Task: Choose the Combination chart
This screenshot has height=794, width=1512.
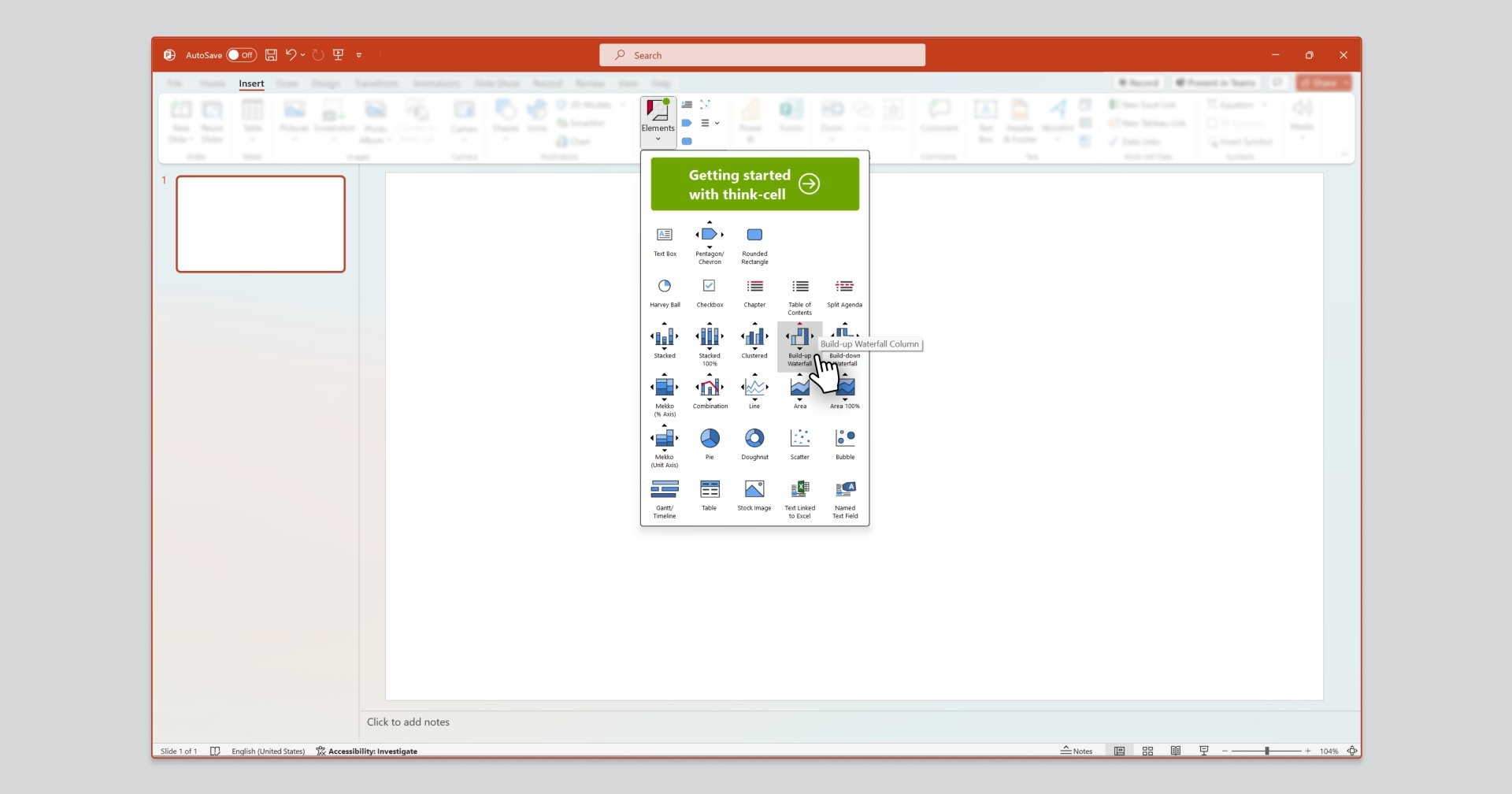Action: [x=710, y=391]
